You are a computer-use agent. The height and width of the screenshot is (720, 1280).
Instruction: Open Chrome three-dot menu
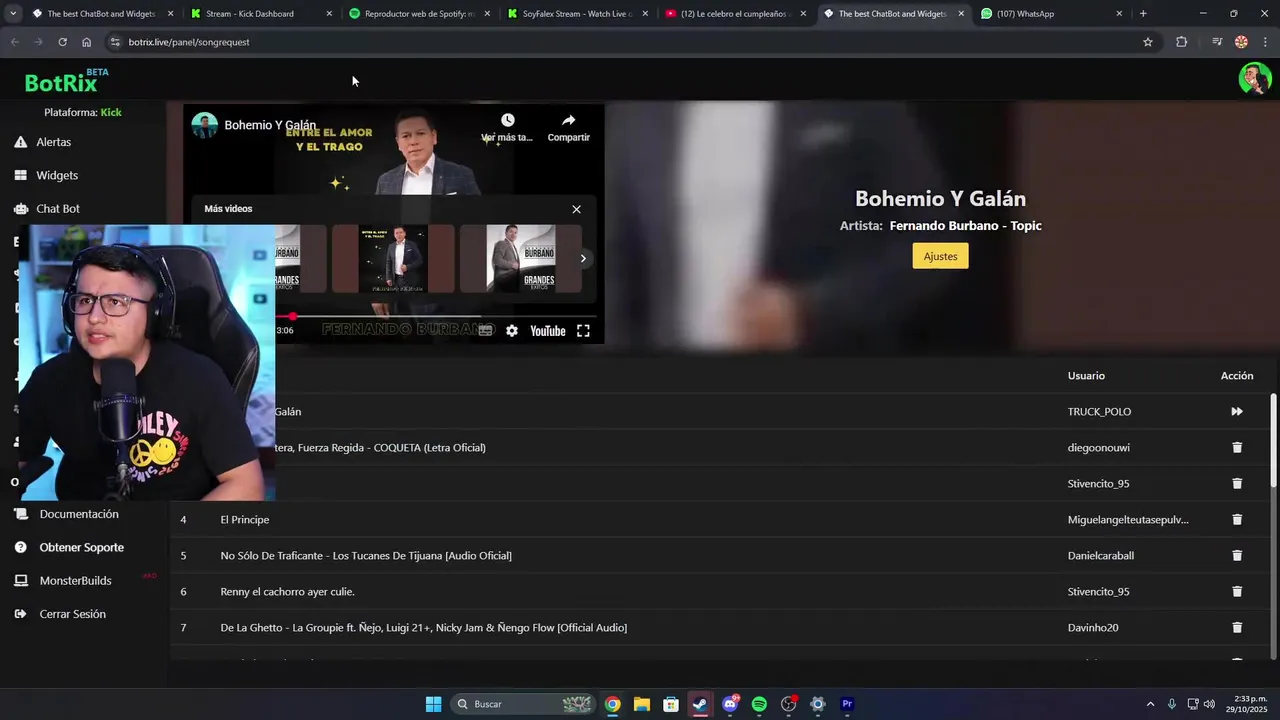1265,42
